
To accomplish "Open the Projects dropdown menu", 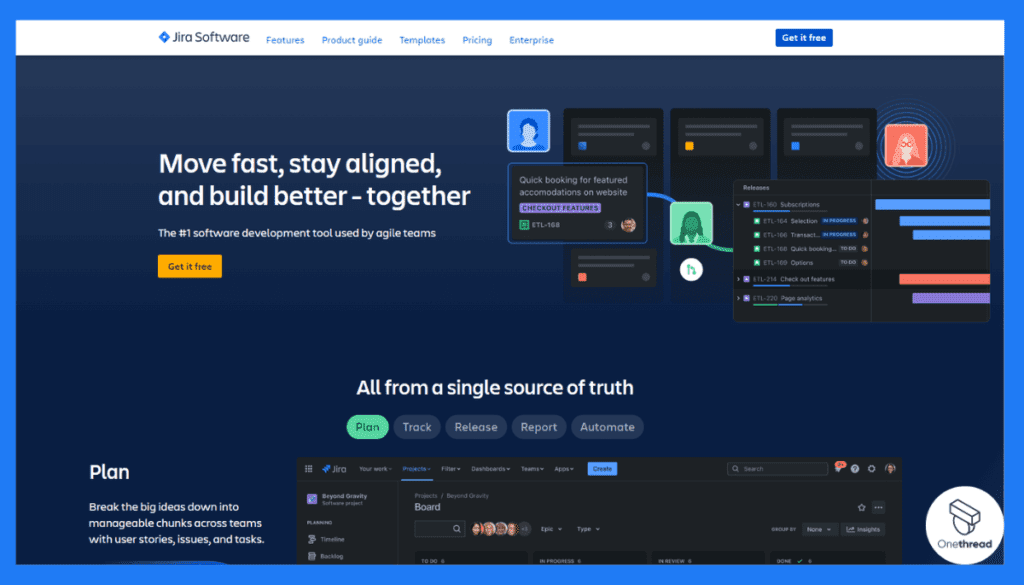I will (416, 469).
